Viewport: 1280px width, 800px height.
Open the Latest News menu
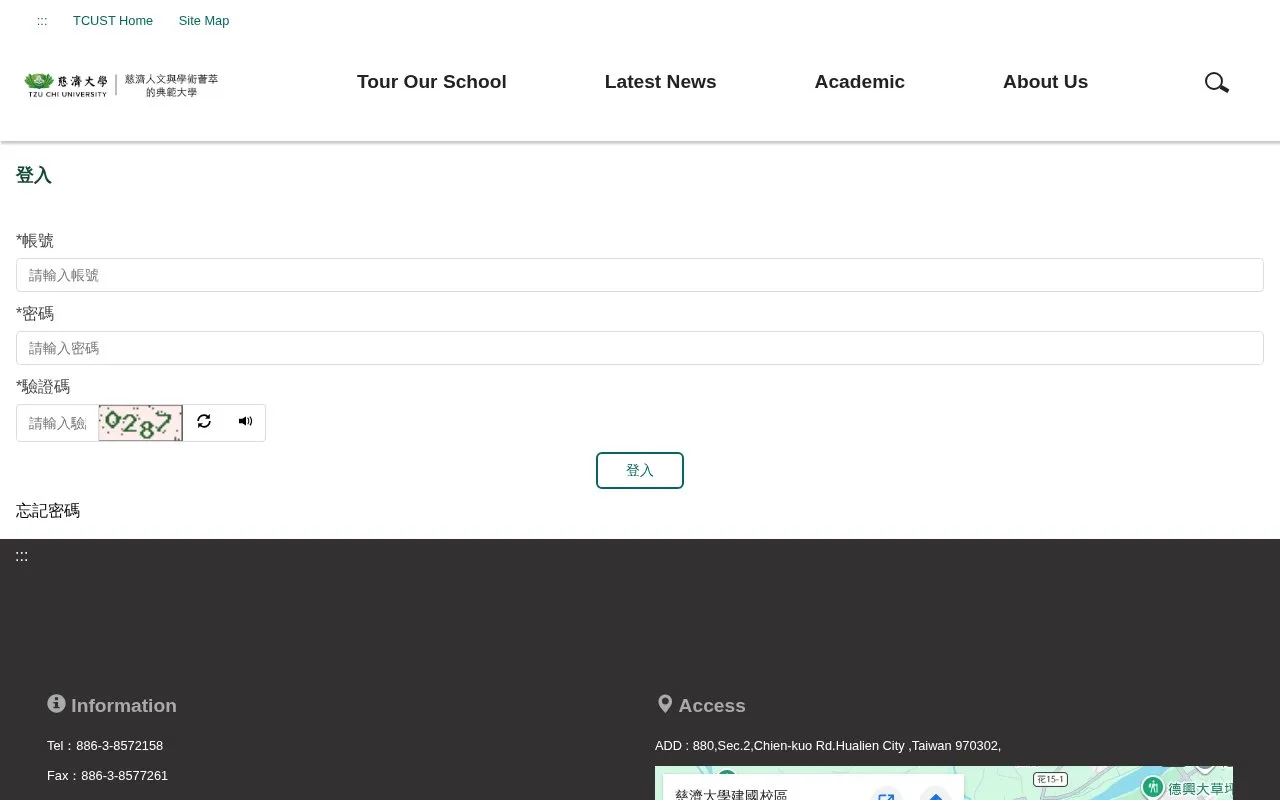pyautogui.click(x=660, y=82)
